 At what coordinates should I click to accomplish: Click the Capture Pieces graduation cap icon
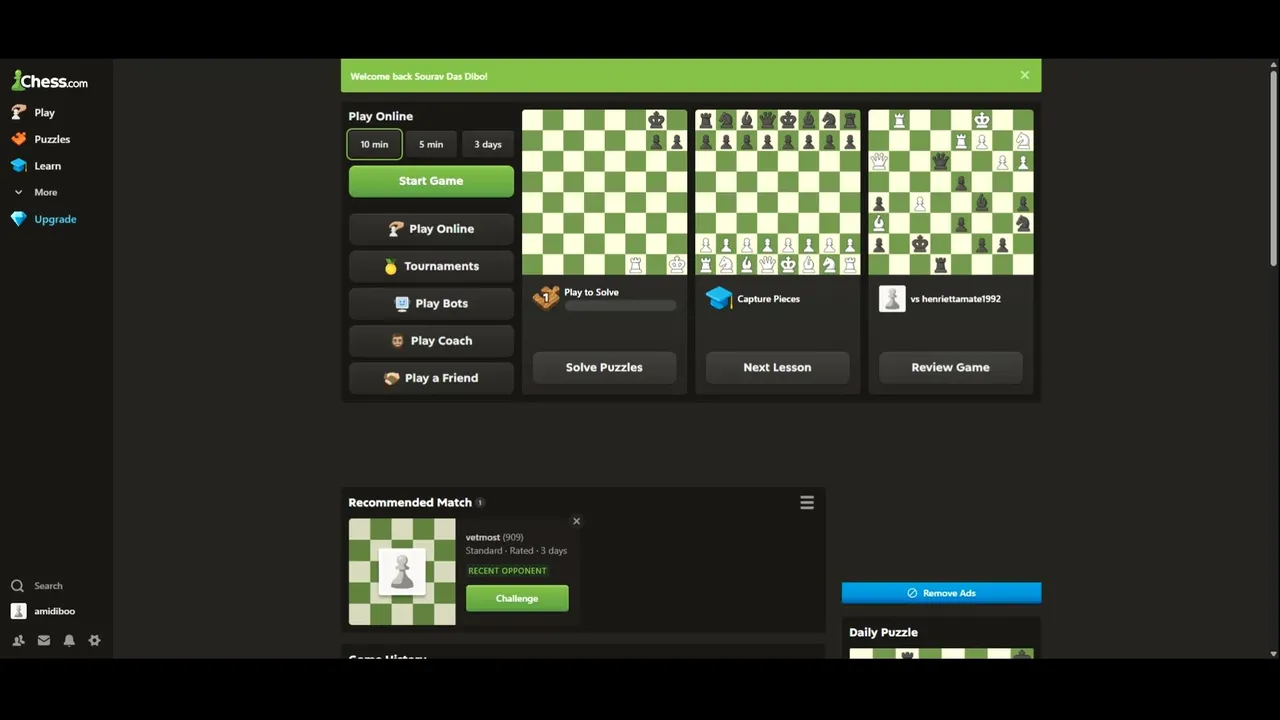pyautogui.click(x=719, y=298)
